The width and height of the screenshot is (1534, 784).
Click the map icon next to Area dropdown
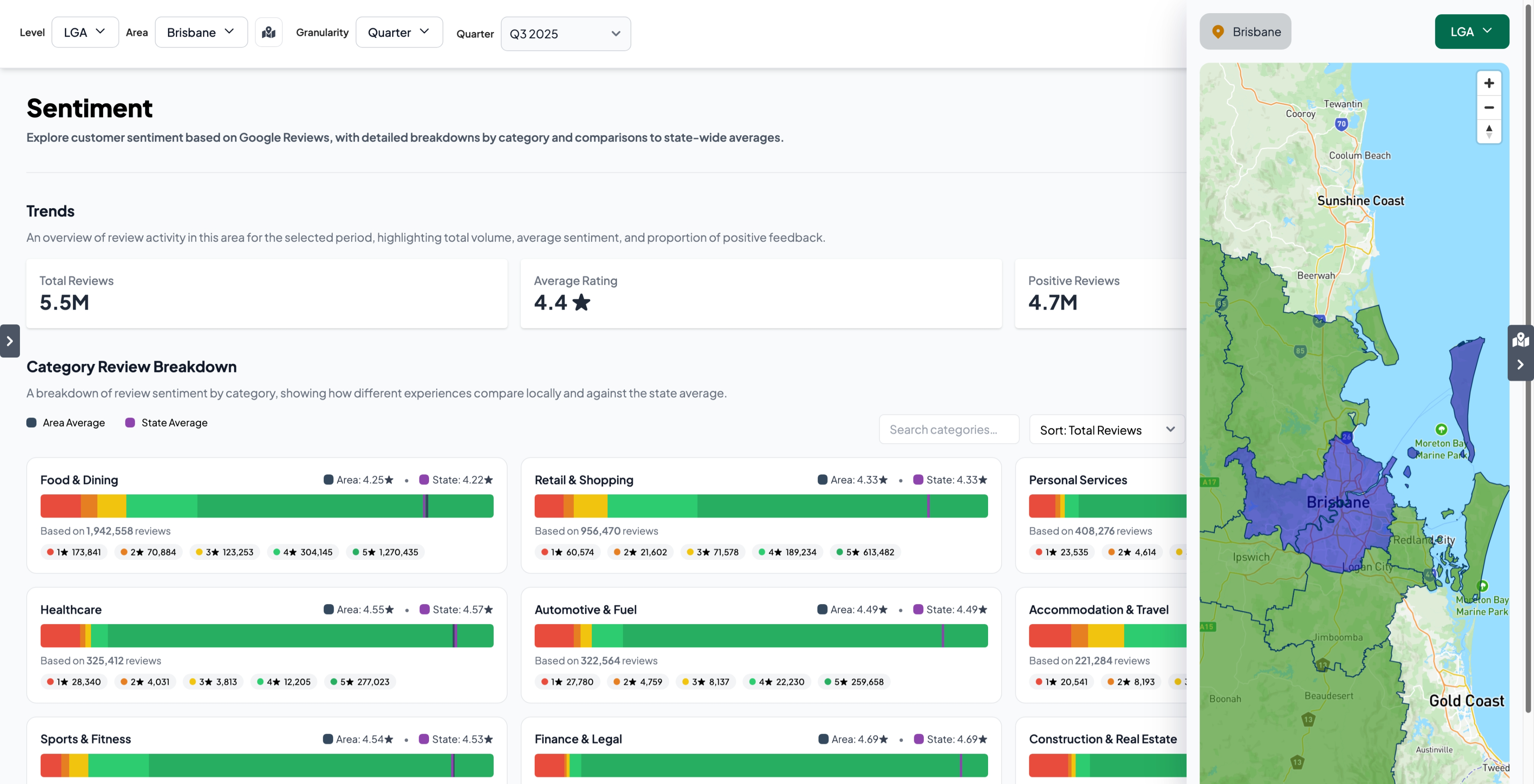click(269, 32)
